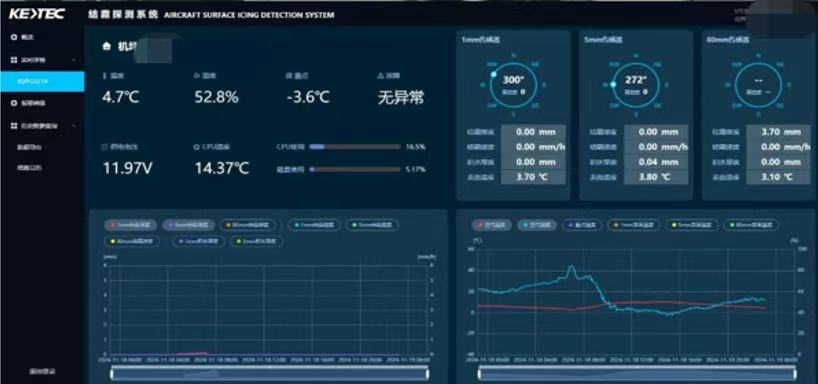Toggle the cyan-dot 1mm legend chip in the thickness chart

click(314, 225)
